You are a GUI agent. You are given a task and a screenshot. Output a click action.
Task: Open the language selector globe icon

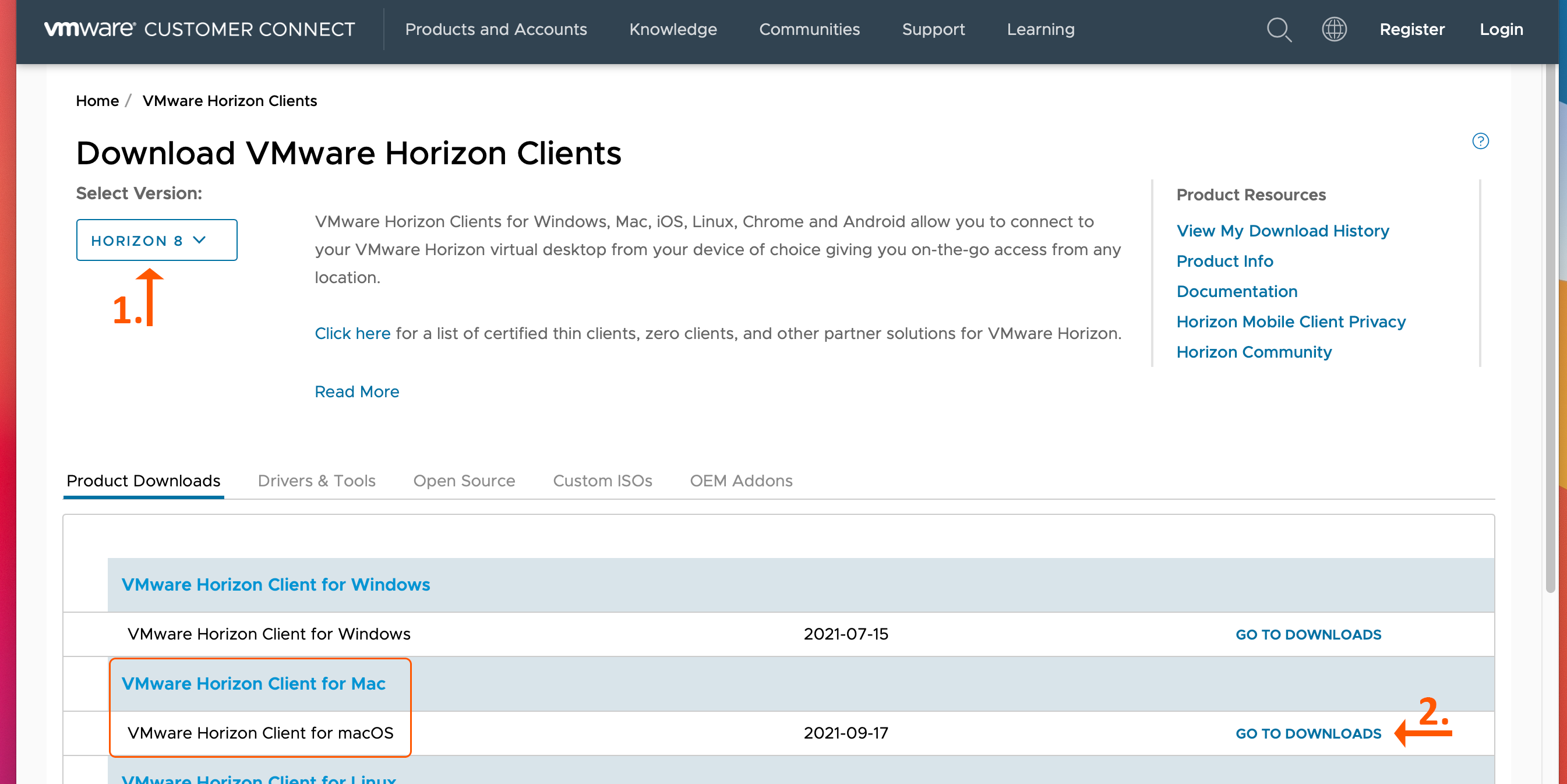[x=1334, y=30]
